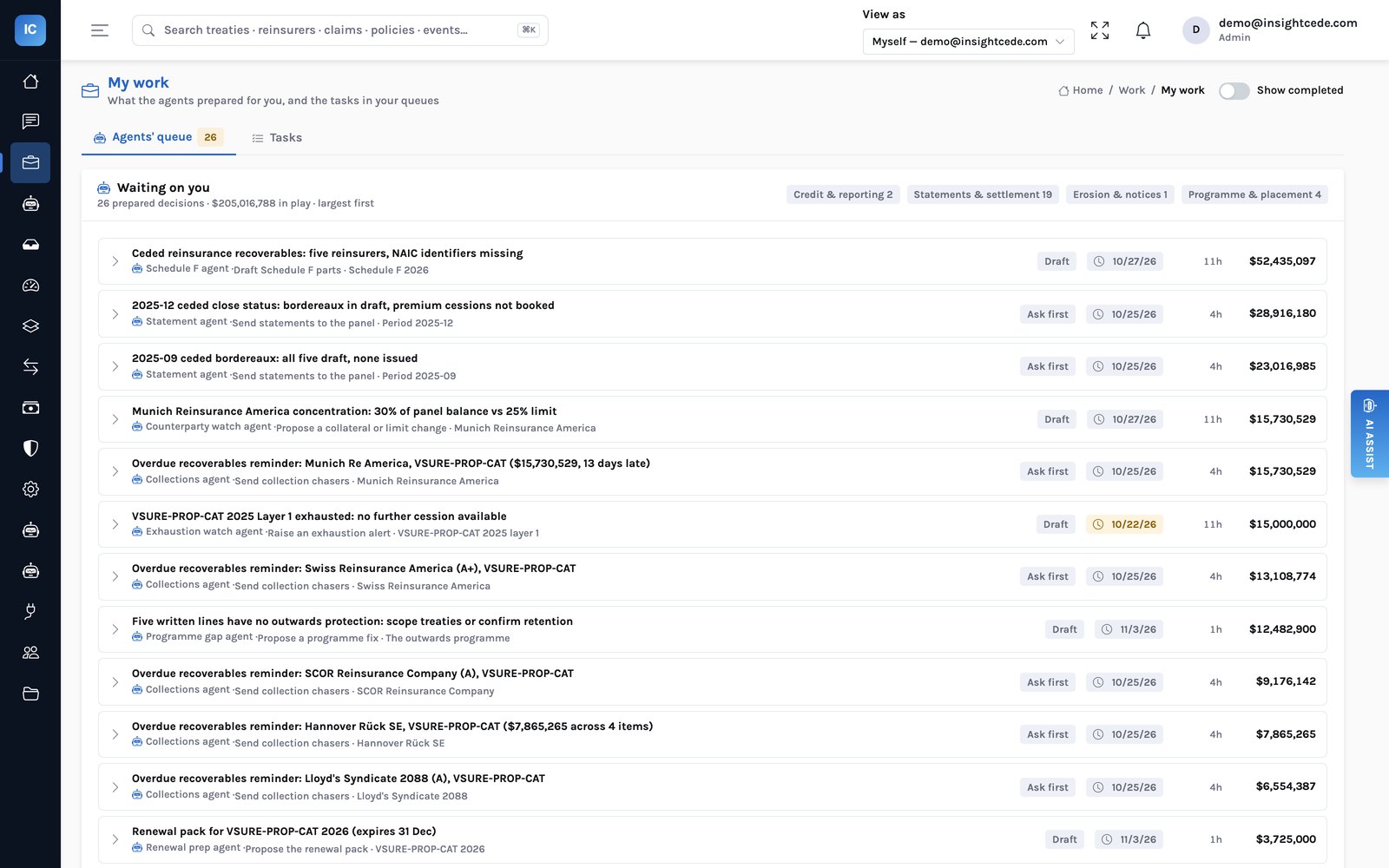1389x868 pixels.
Task: Filter by Programme & placement 4
Action: point(1254,194)
